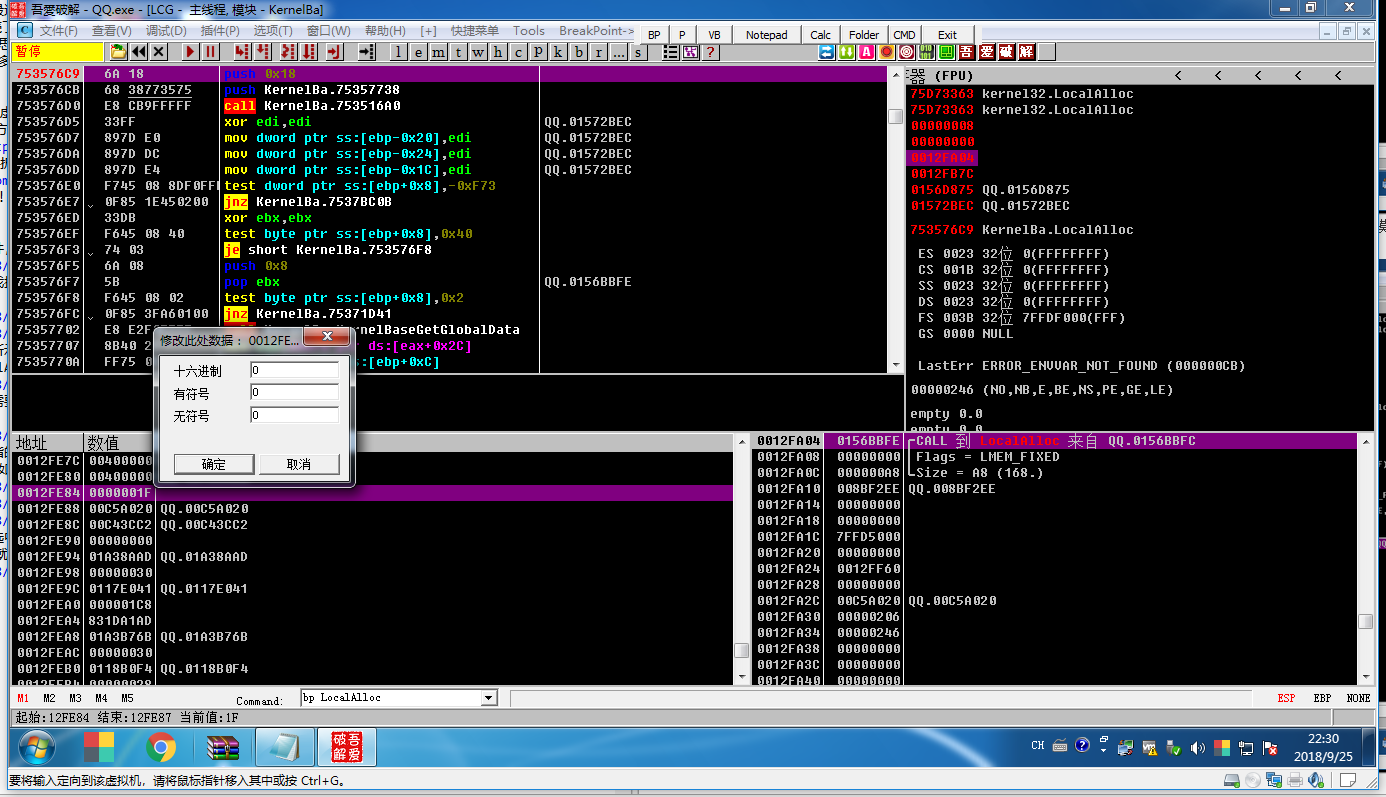1386x797 pixels.
Task: Open CPU window with 'c' button
Action: pos(518,51)
